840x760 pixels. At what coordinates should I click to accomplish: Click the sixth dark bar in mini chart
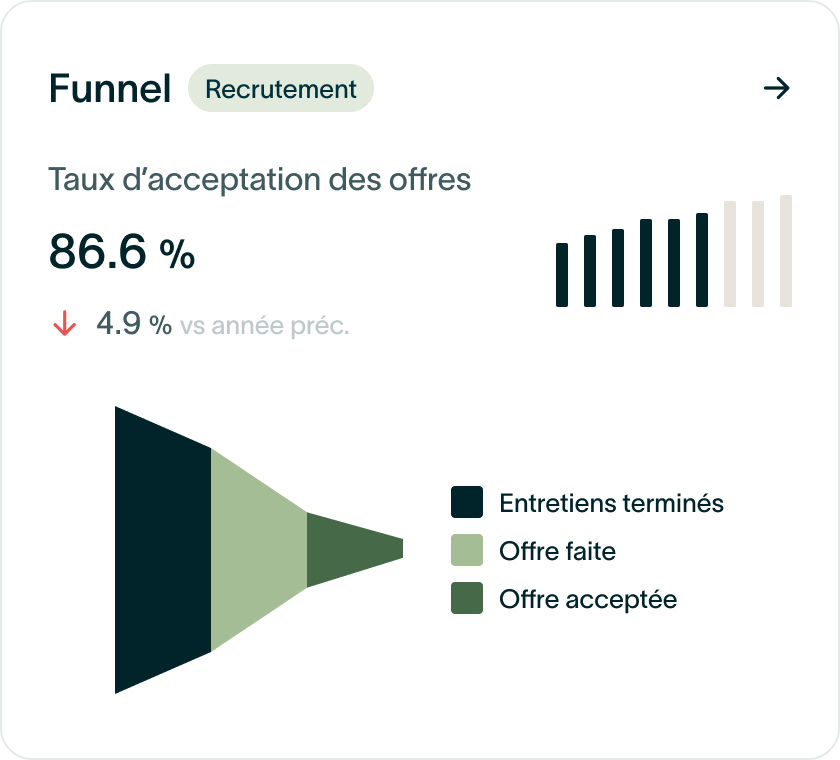click(x=702, y=260)
